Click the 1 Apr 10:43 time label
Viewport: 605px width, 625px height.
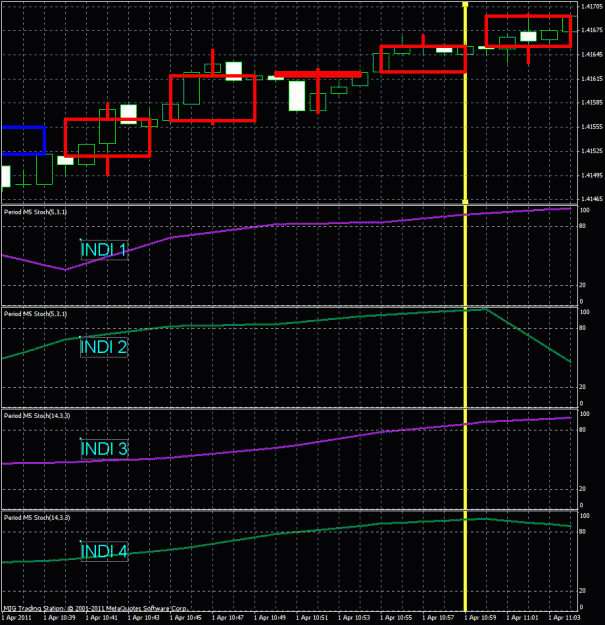coord(144,618)
